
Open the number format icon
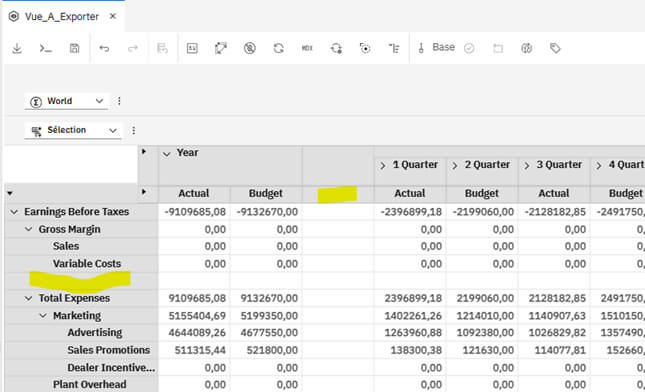(192, 48)
